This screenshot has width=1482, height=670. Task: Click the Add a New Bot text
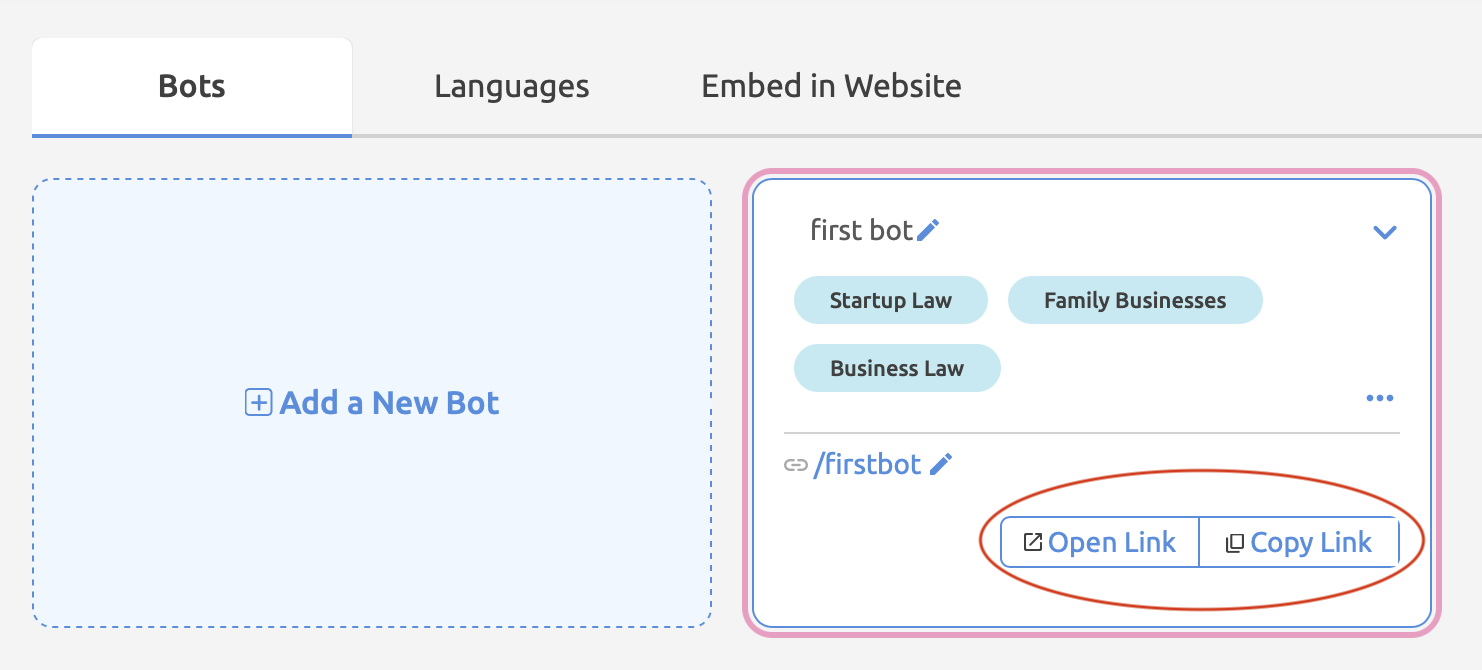click(x=389, y=403)
